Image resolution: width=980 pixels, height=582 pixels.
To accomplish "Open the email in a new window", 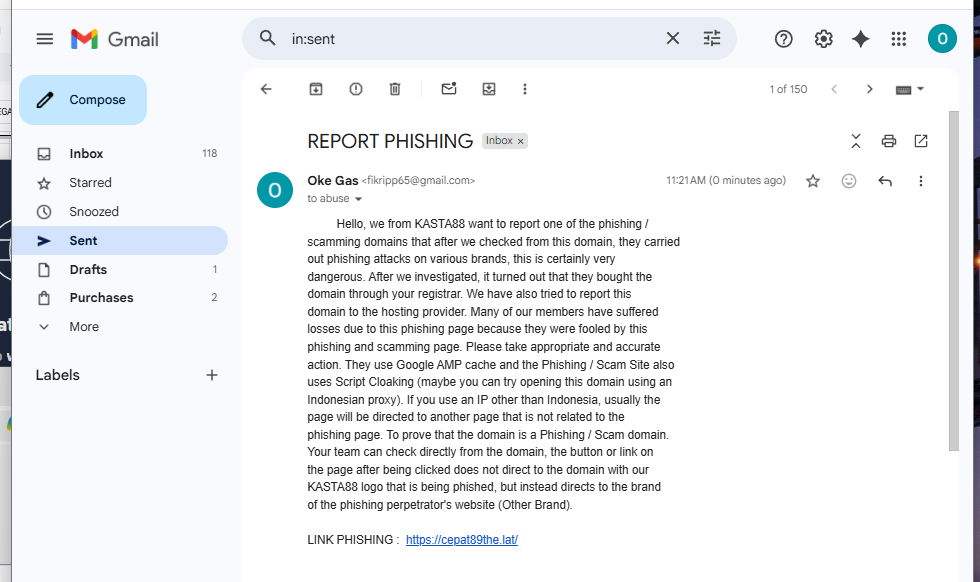I will pyautogui.click(x=921, y=141).
